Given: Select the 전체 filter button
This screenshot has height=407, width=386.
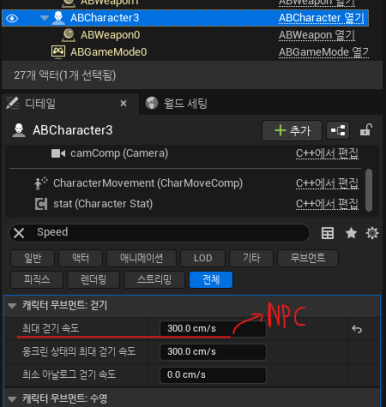Looking at the screenshot, I should pyautogui.click(x=211, y=280).
